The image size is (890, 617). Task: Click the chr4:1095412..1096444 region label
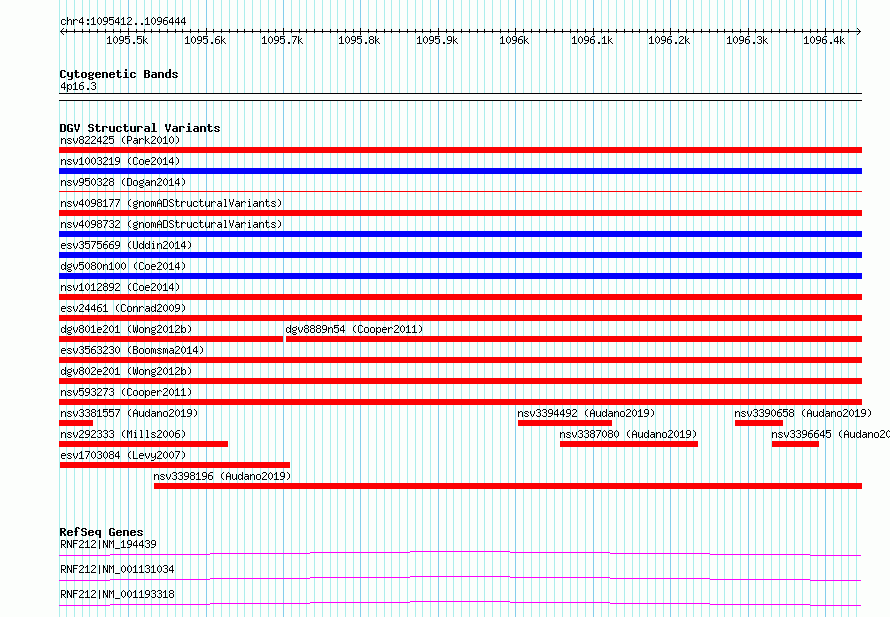(123, 22)
